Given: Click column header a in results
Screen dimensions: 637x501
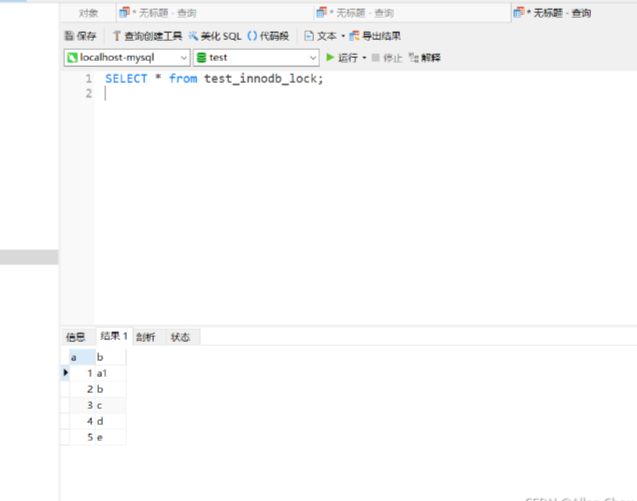Looking at the screenshot, I should 82,357.
